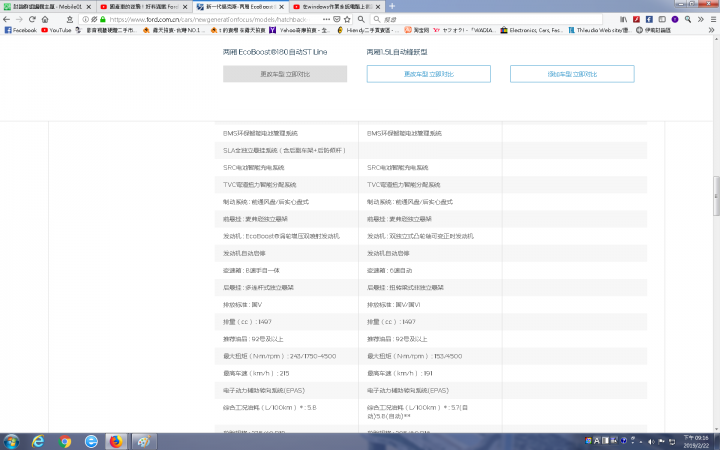Screen dimensions: 720x450
Task: Open the Firefox hamburger menu
Action: (x=713, y=19)
